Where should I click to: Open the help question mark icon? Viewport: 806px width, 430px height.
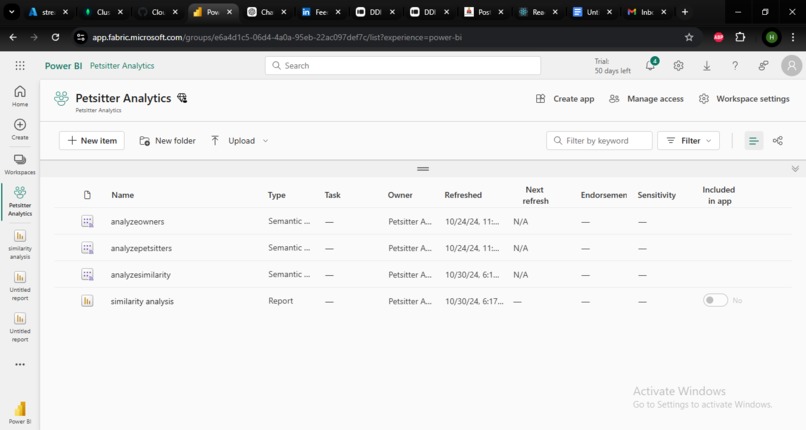click(735, 66)
